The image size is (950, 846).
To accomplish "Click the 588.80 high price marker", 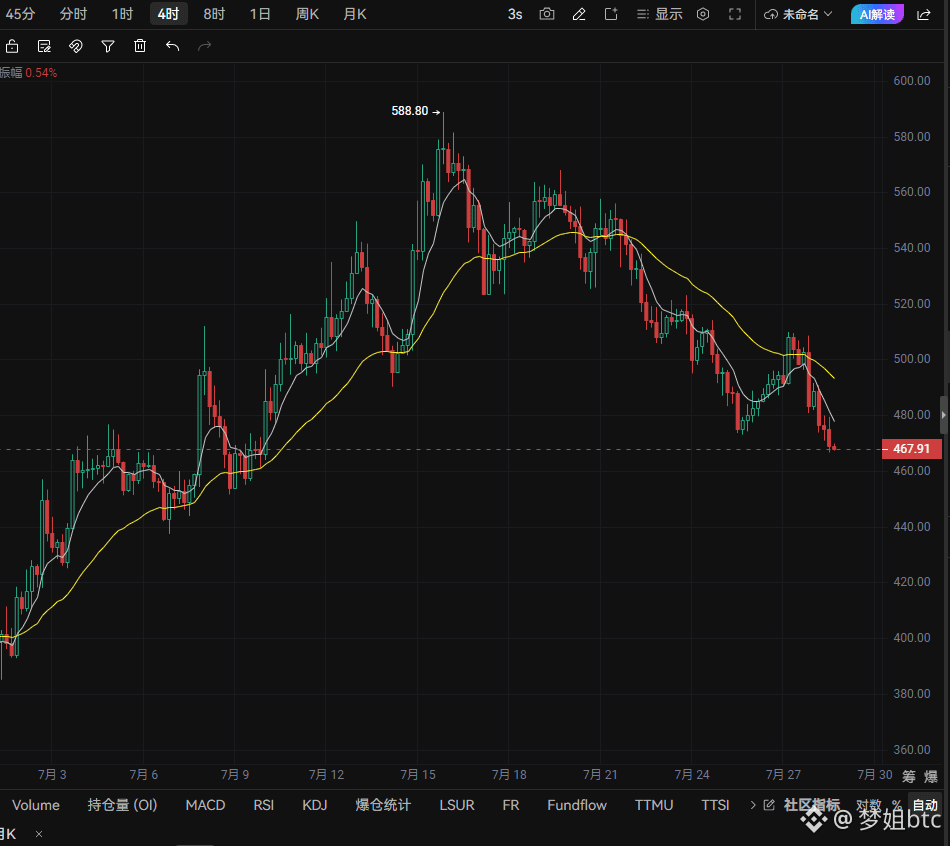I will point(416,111).
